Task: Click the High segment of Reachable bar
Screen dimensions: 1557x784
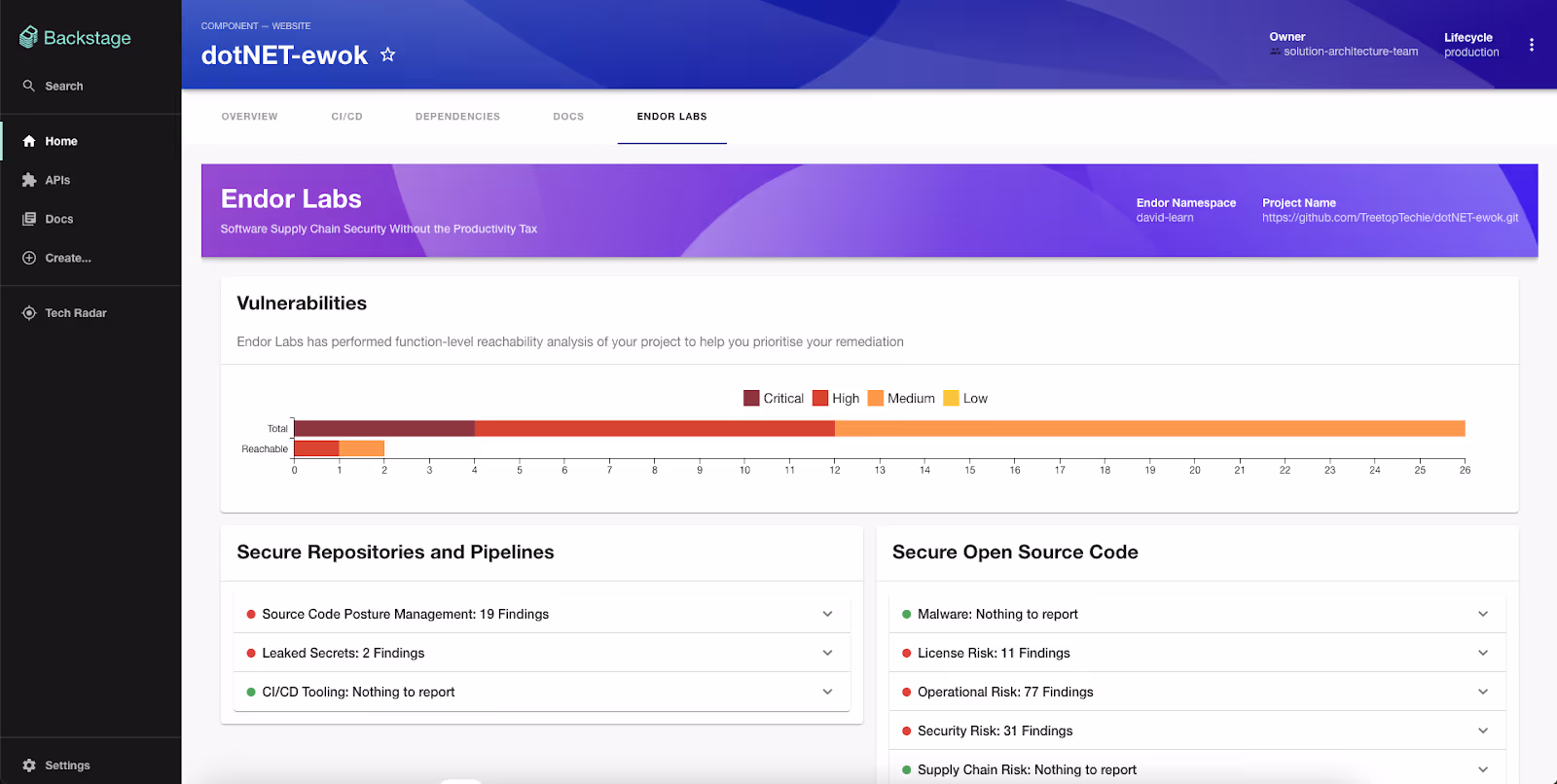Action: click(x=316, y=448)
